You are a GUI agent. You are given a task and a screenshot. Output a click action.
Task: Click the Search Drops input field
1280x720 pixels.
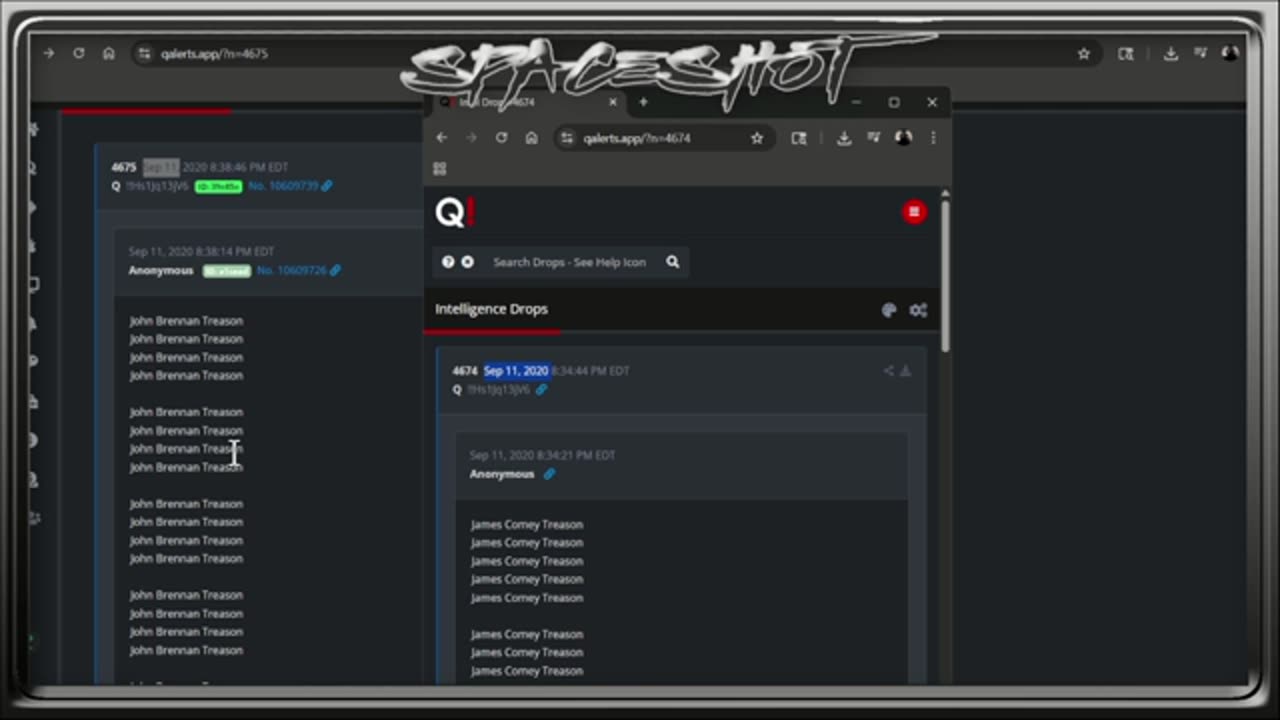click(x=570, y=262)
